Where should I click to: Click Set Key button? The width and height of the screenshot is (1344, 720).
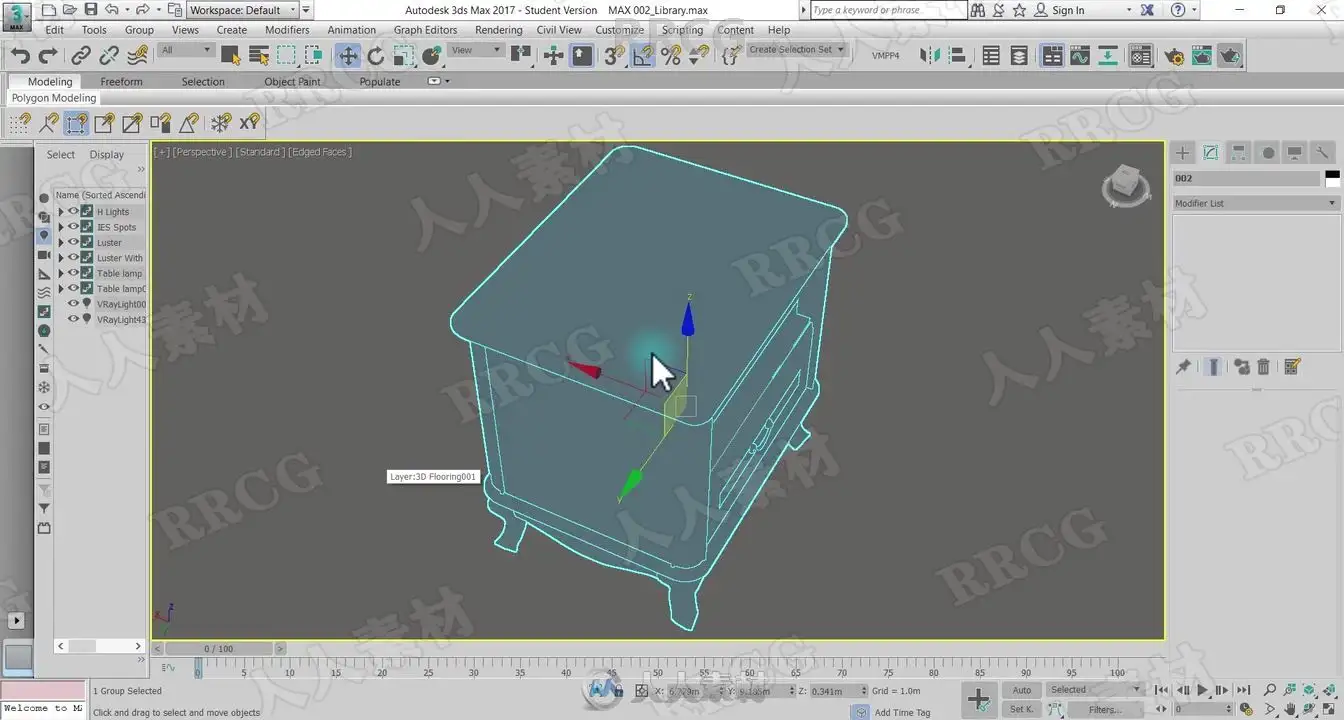click(1021, 709)
